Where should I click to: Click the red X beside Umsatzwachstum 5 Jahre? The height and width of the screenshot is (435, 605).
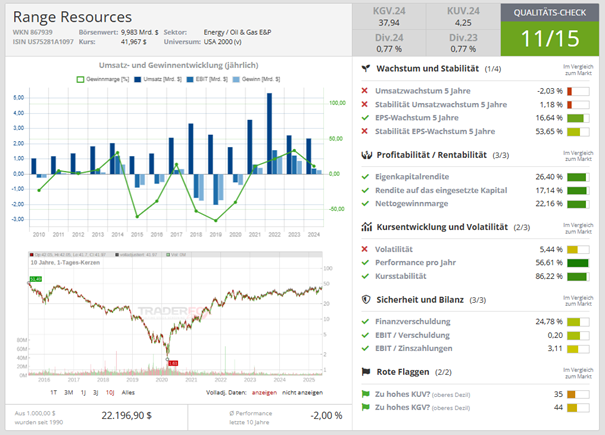tap(365, 91)
